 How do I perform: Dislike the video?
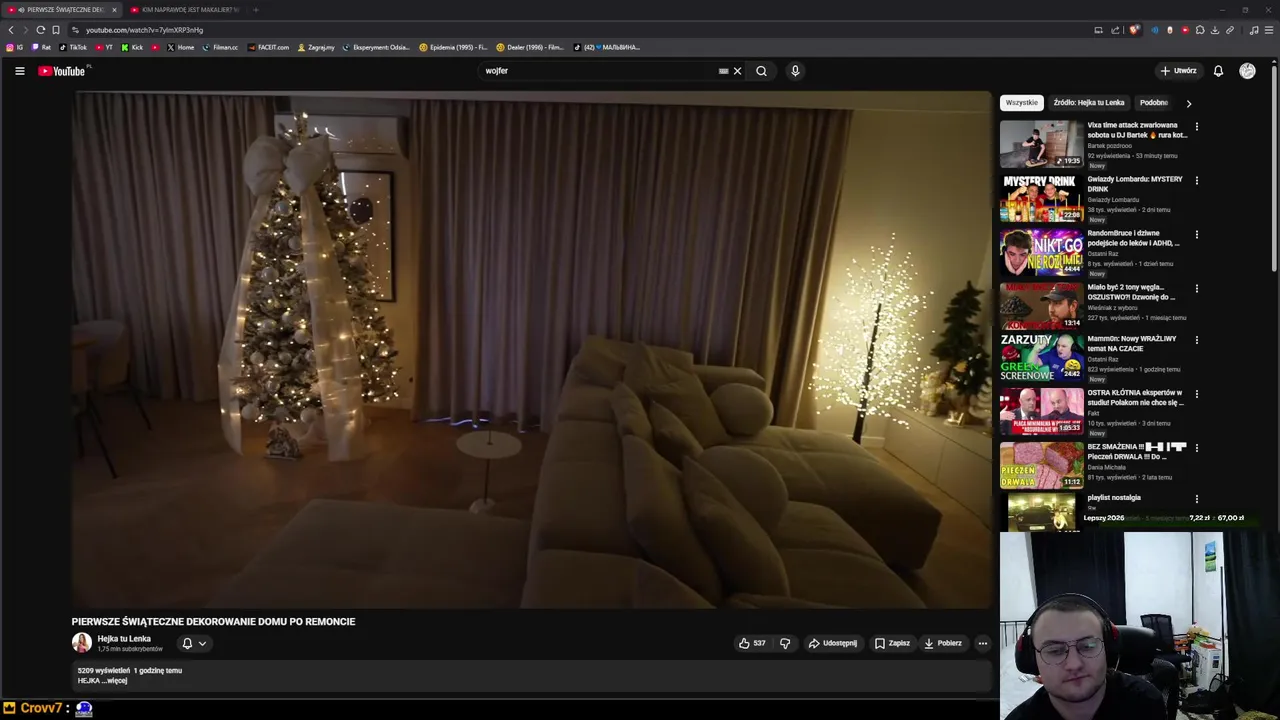click(785, 643)
